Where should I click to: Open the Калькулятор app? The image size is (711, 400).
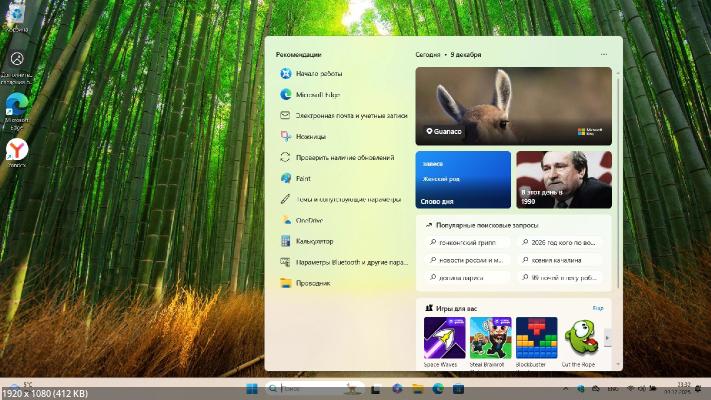[x=314, y=241]
